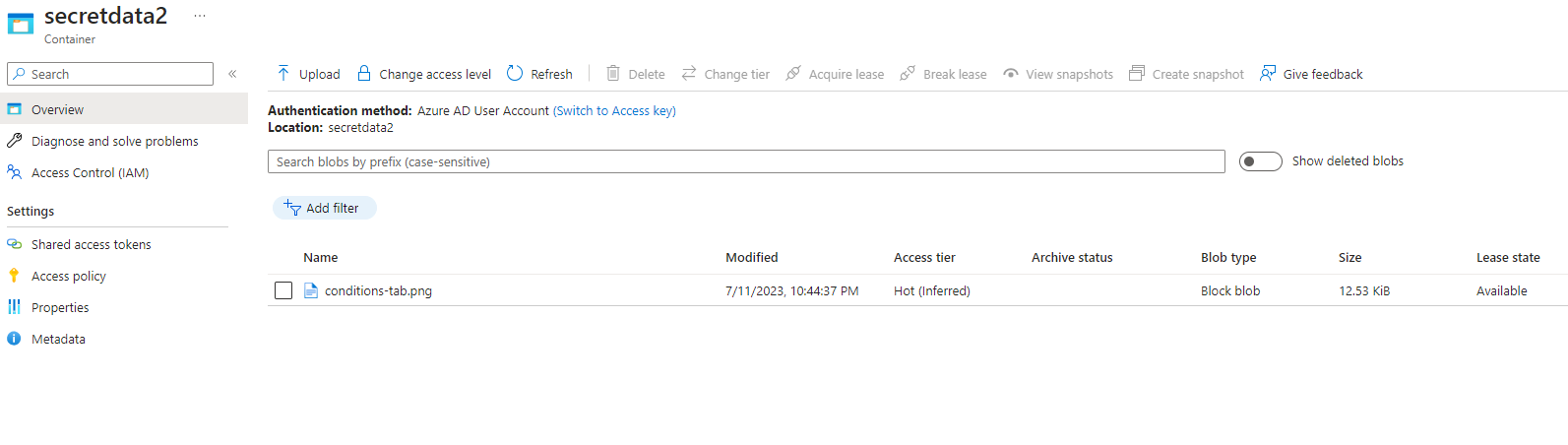This screenshot has width=1568, height=445.
Task: Click the Upload button label
Action: 320,74
